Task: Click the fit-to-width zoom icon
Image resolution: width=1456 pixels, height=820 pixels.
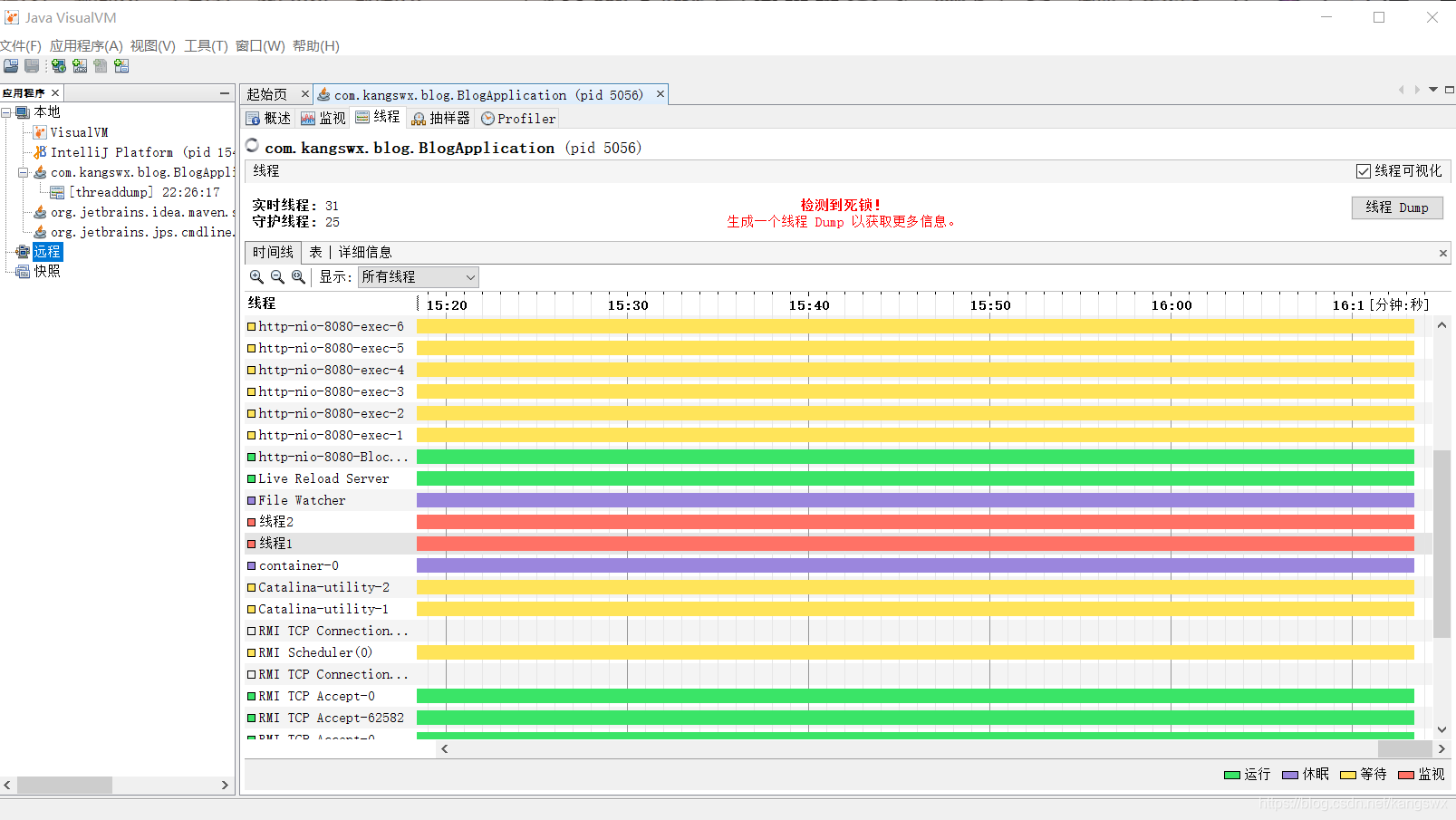Action: pos(298,277)
